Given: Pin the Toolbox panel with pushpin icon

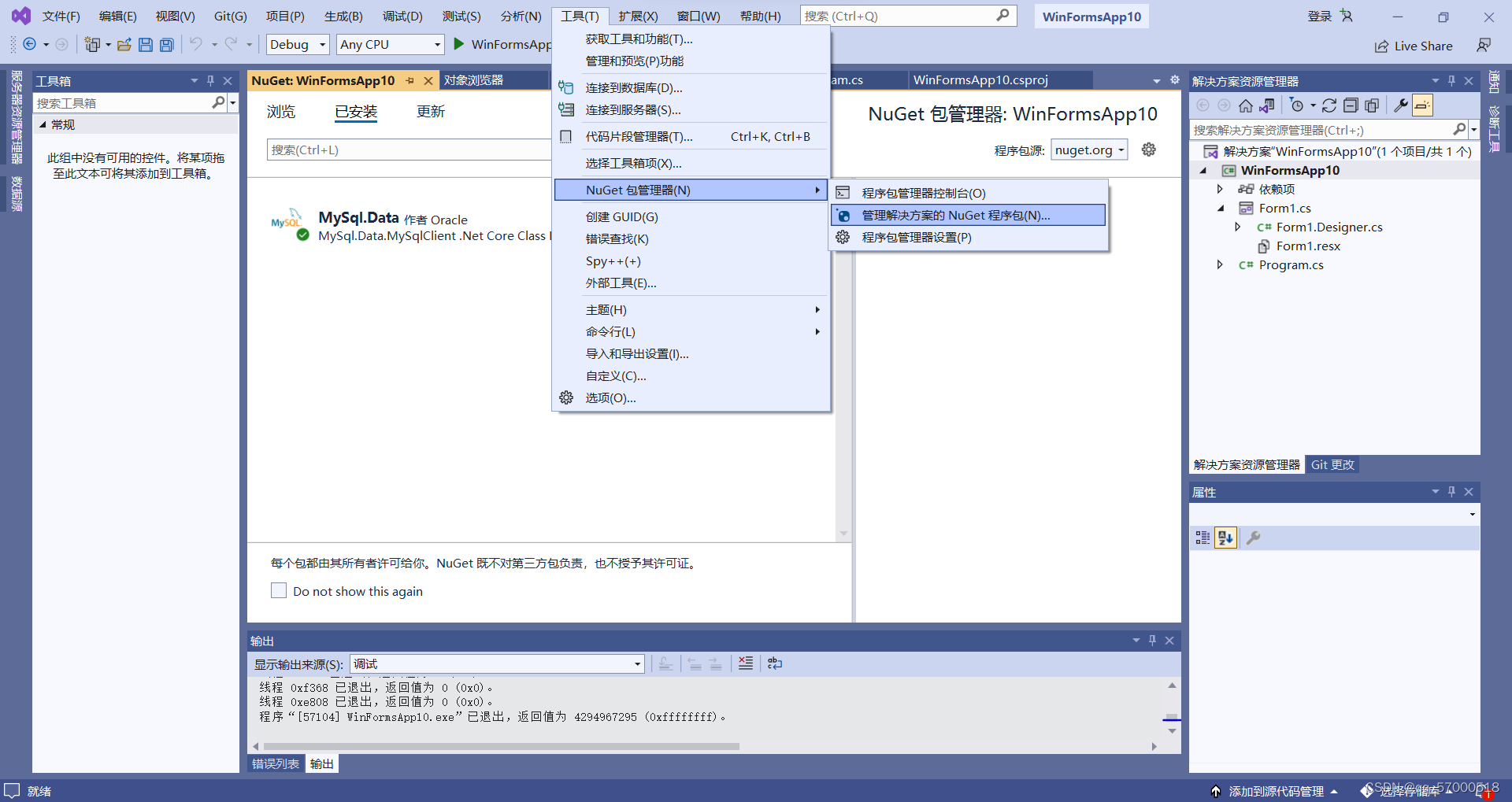Looking at the screenshot, I should tap(210, 80).
